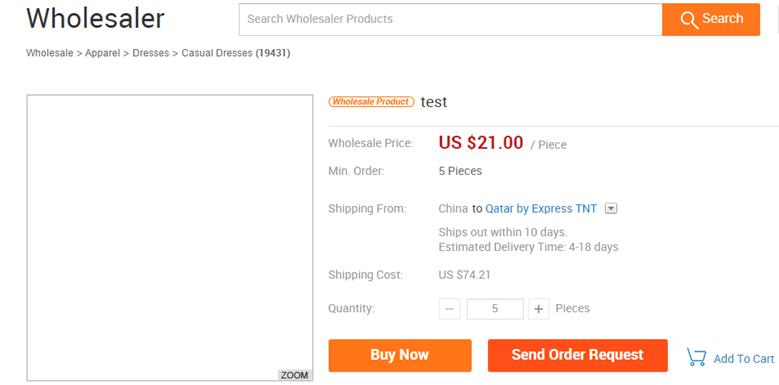The image size is (779, 385).
Task: Go to Apparel breadcrumb category
Action: coord(102,53)
